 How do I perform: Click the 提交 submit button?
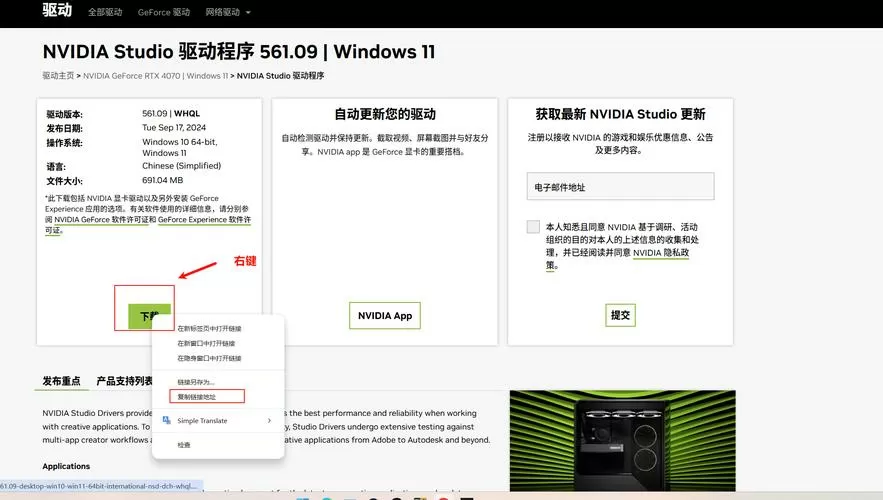[620, 315]
